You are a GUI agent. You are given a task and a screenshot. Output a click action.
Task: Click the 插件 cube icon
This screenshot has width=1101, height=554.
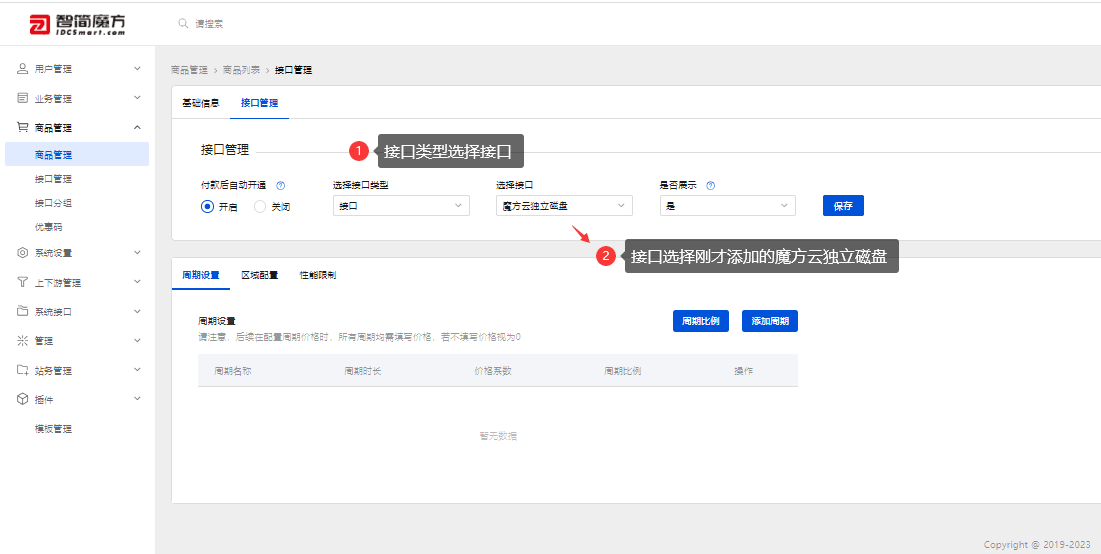click(x=22, y=399)
